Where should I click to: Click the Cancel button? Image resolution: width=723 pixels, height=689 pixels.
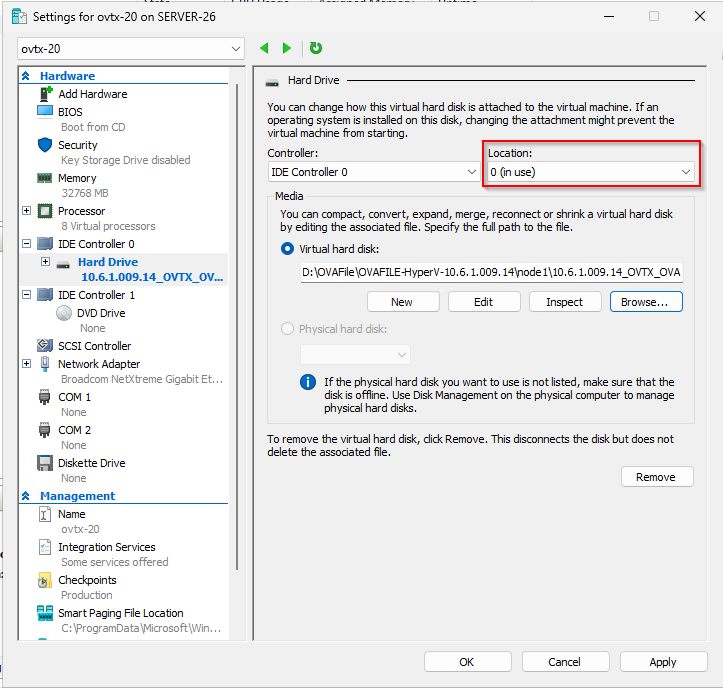pyautogui.click(x=565, y=662)
